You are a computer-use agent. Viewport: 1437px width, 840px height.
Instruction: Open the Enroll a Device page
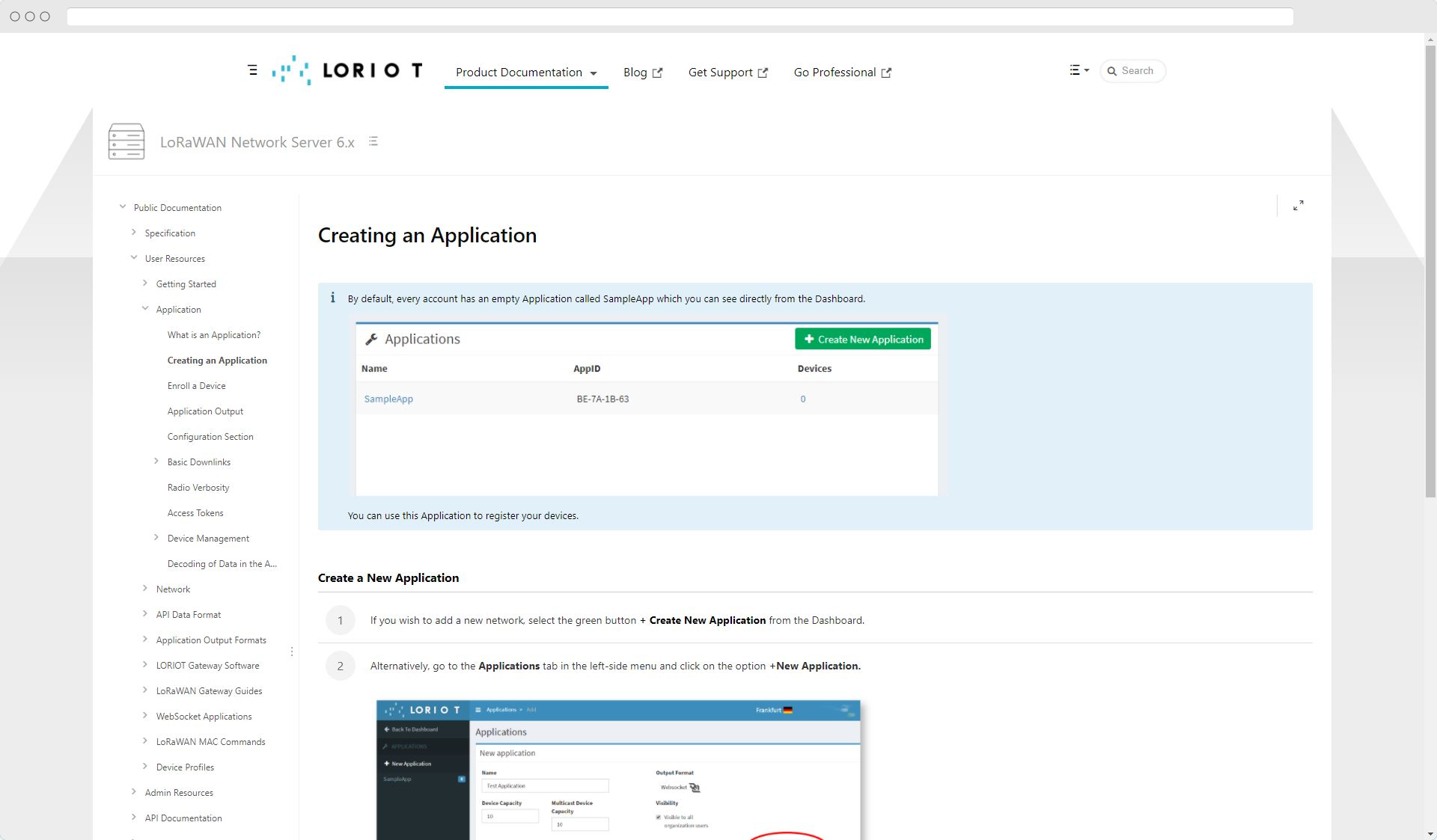196,386
